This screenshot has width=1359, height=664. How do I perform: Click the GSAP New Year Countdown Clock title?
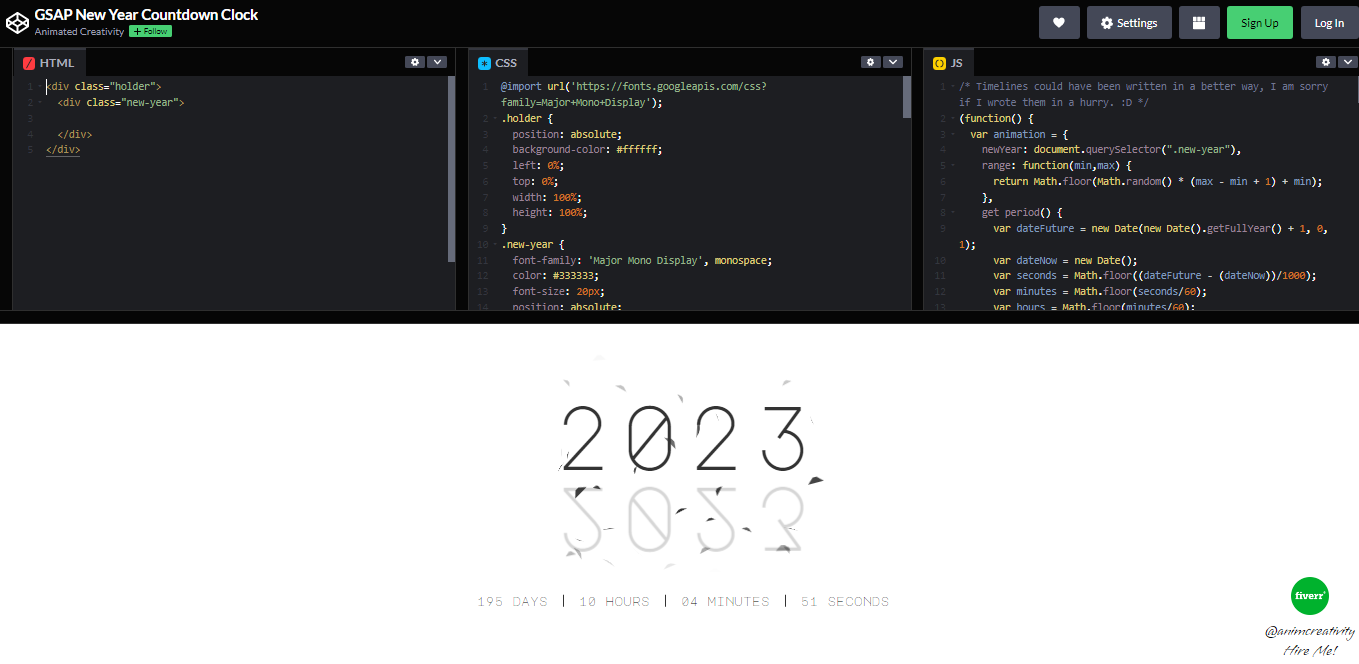pyautogui.click(x=146, y=14)
